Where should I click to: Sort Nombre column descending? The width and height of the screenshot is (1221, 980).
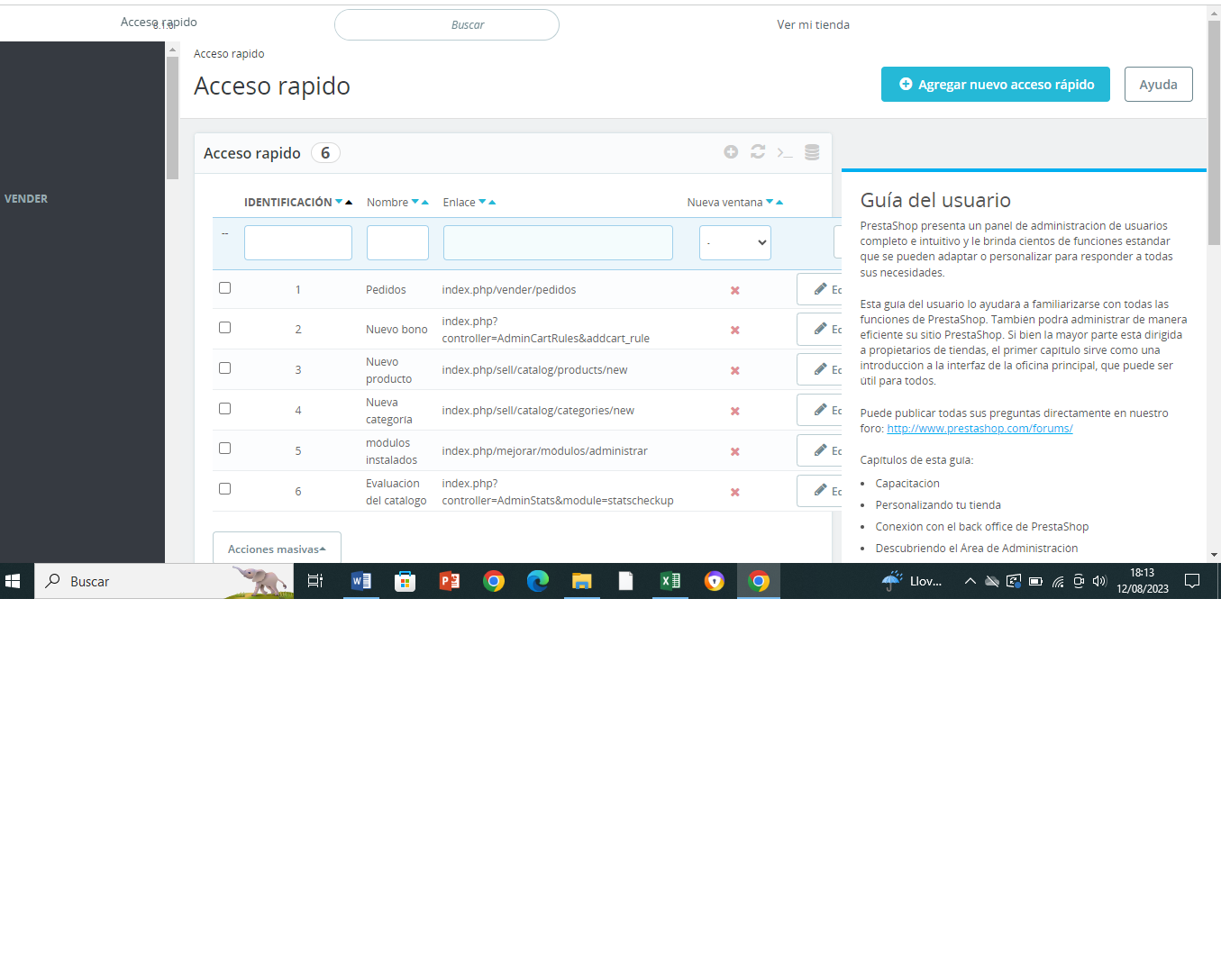pos(415,202)
